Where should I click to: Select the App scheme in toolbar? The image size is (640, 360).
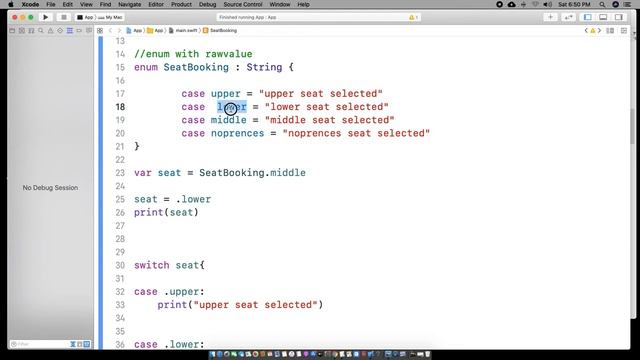pyautogui.click(x=85, y=18)
